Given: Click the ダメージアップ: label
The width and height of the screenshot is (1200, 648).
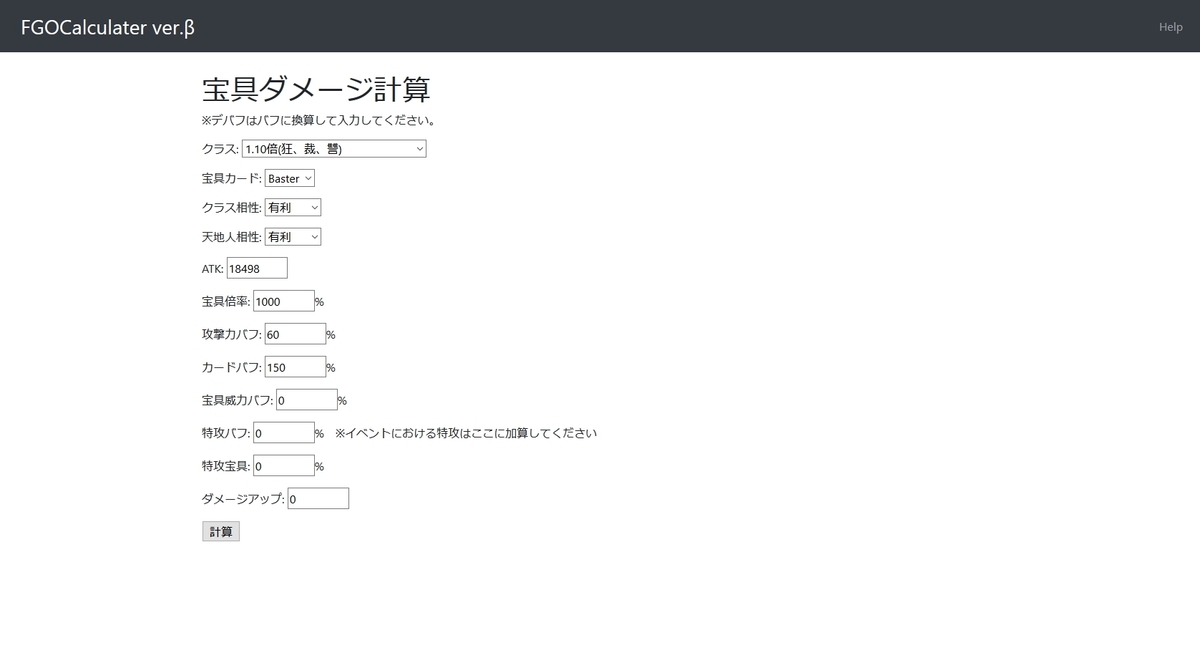Looking at the screenshot, I should [x=243, y=498].
